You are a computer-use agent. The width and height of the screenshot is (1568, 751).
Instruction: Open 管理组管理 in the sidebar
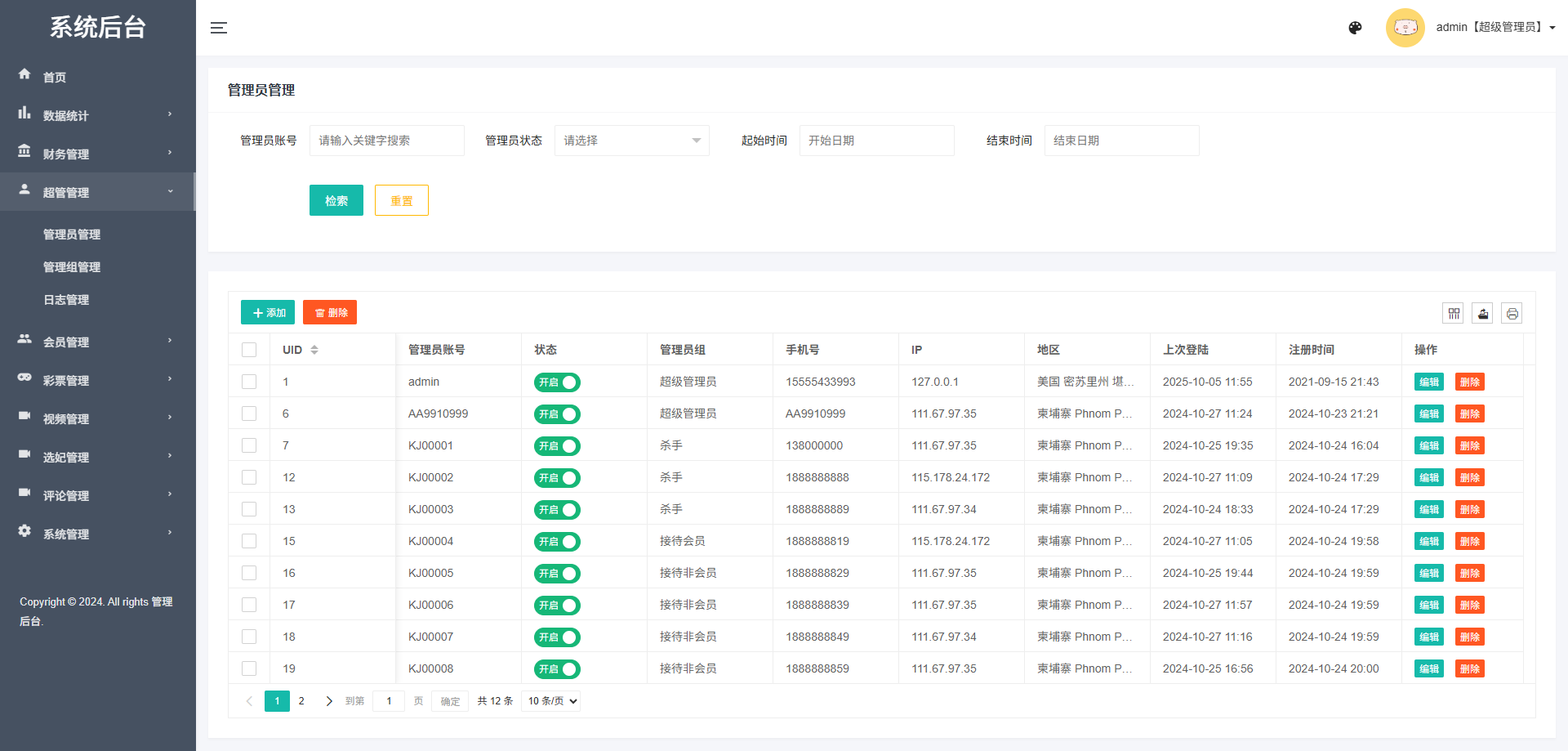(72, 266)
